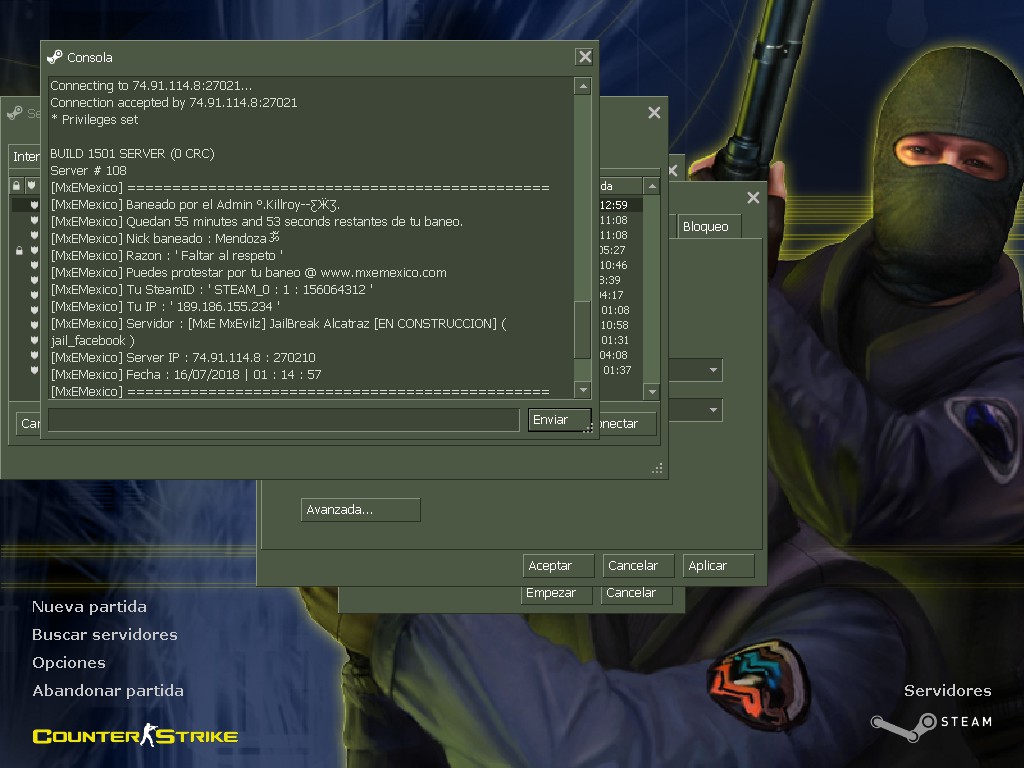
Task: Select server row with time 10:46
Action: [620, 265]
